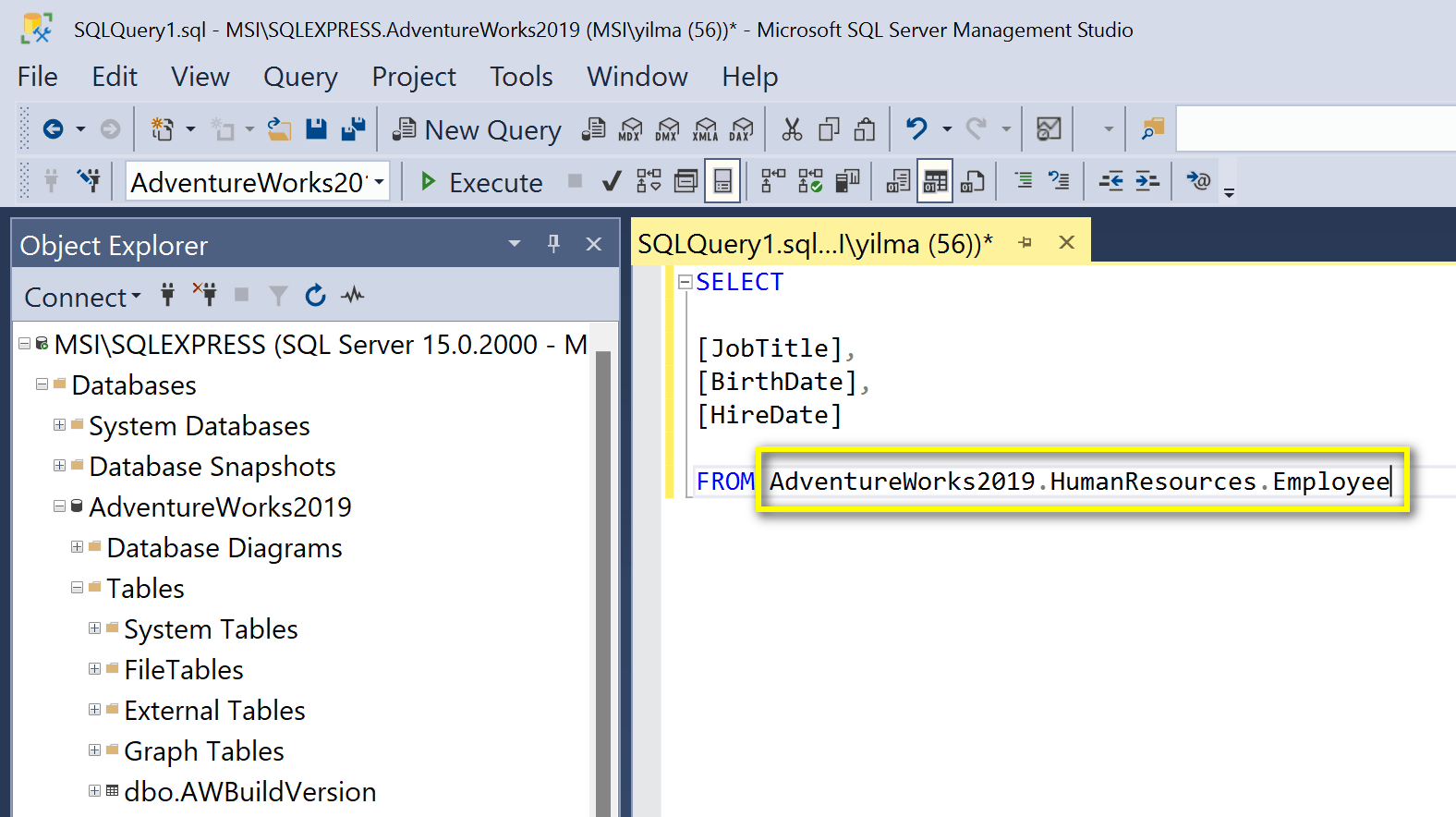Open the Query menu

pyautogui.click(x=300, y=77)
